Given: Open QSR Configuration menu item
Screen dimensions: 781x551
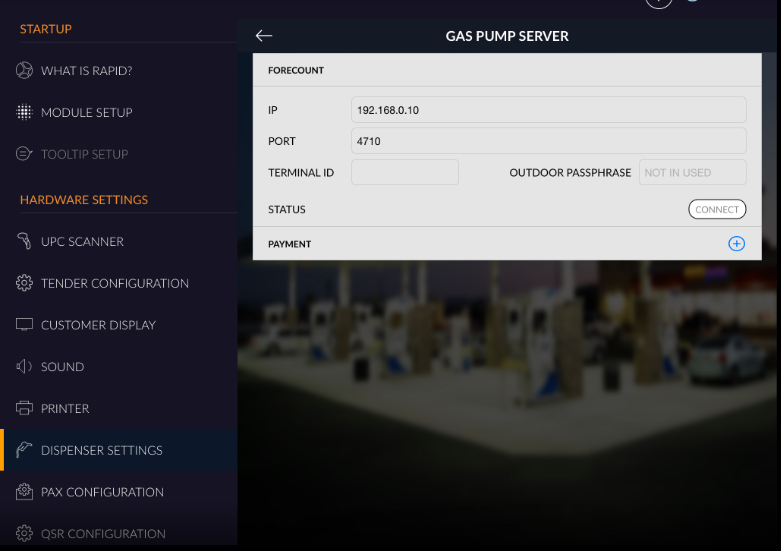Looking at the screenshot, I should point(103,534).
